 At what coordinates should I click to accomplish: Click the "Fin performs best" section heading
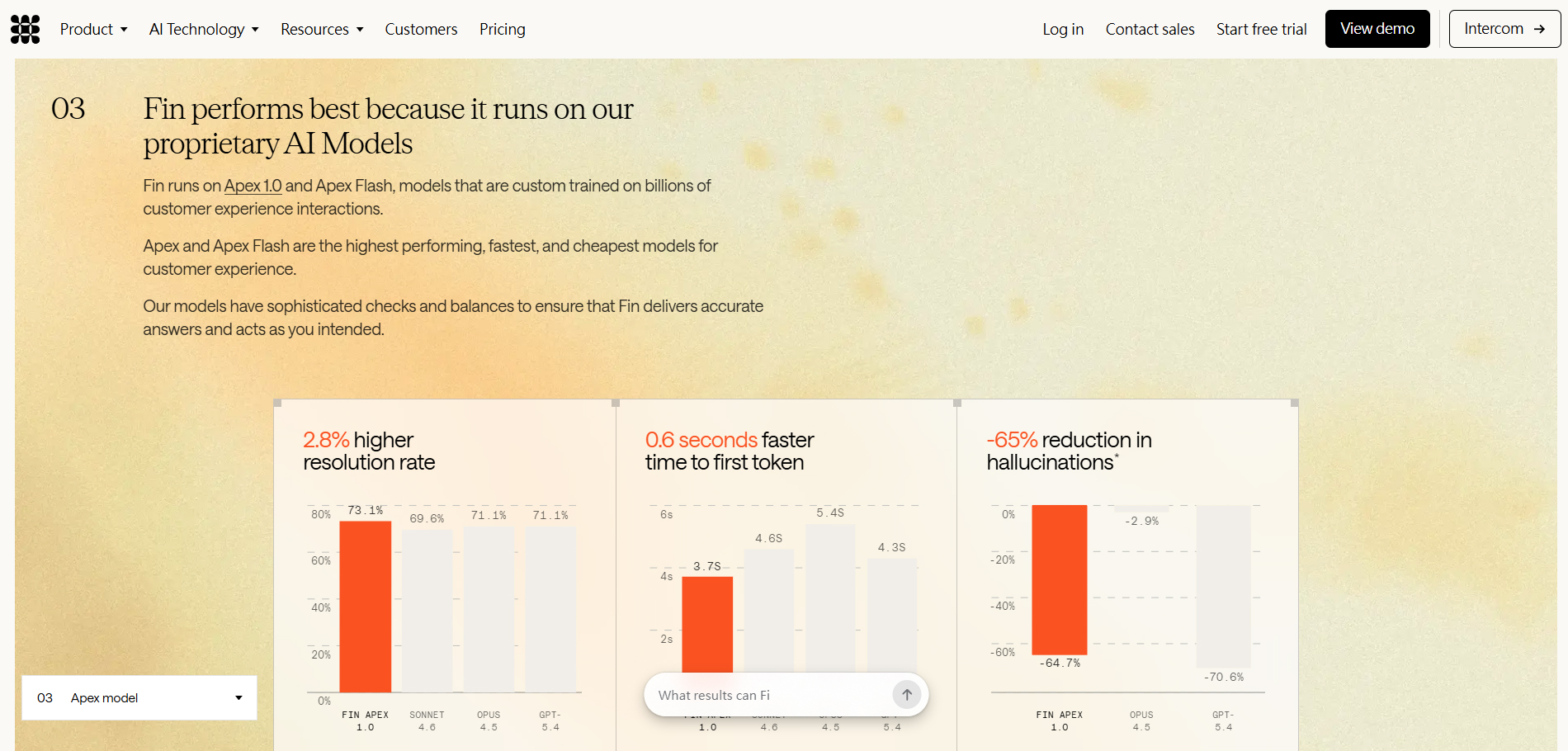coord(389,126)
